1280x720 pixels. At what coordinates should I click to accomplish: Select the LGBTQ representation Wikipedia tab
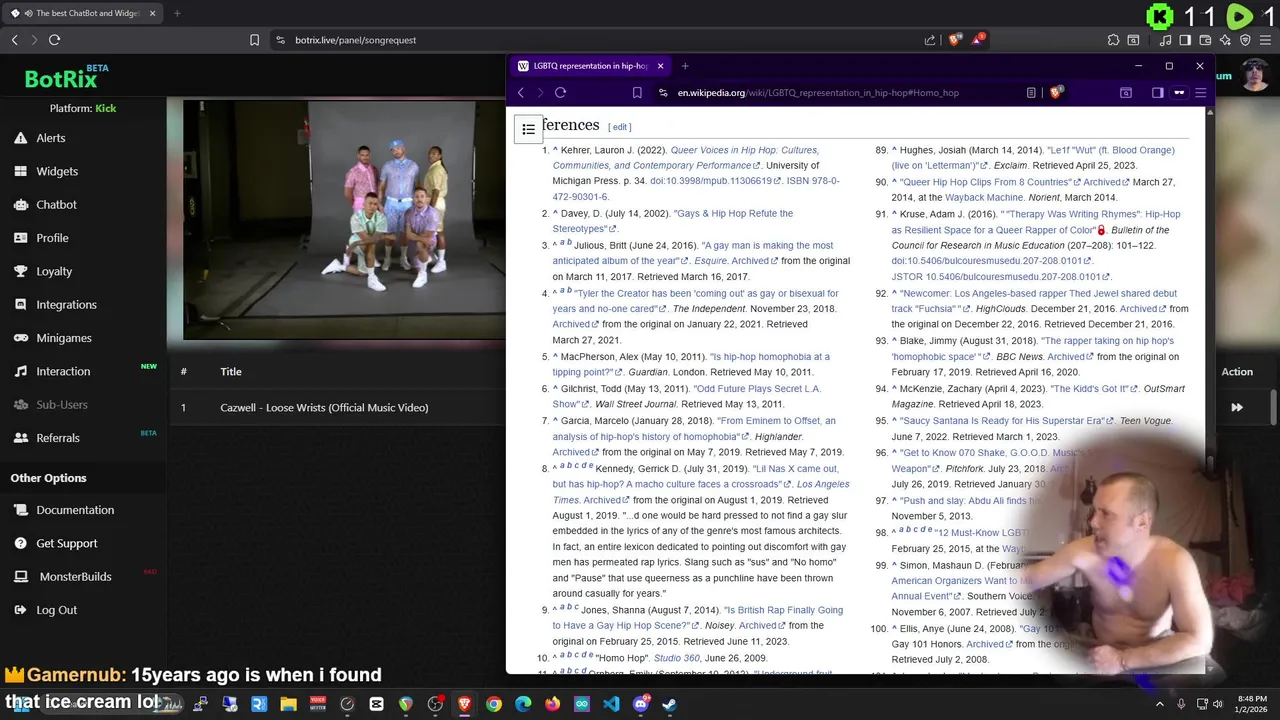[x=590, y=66]
